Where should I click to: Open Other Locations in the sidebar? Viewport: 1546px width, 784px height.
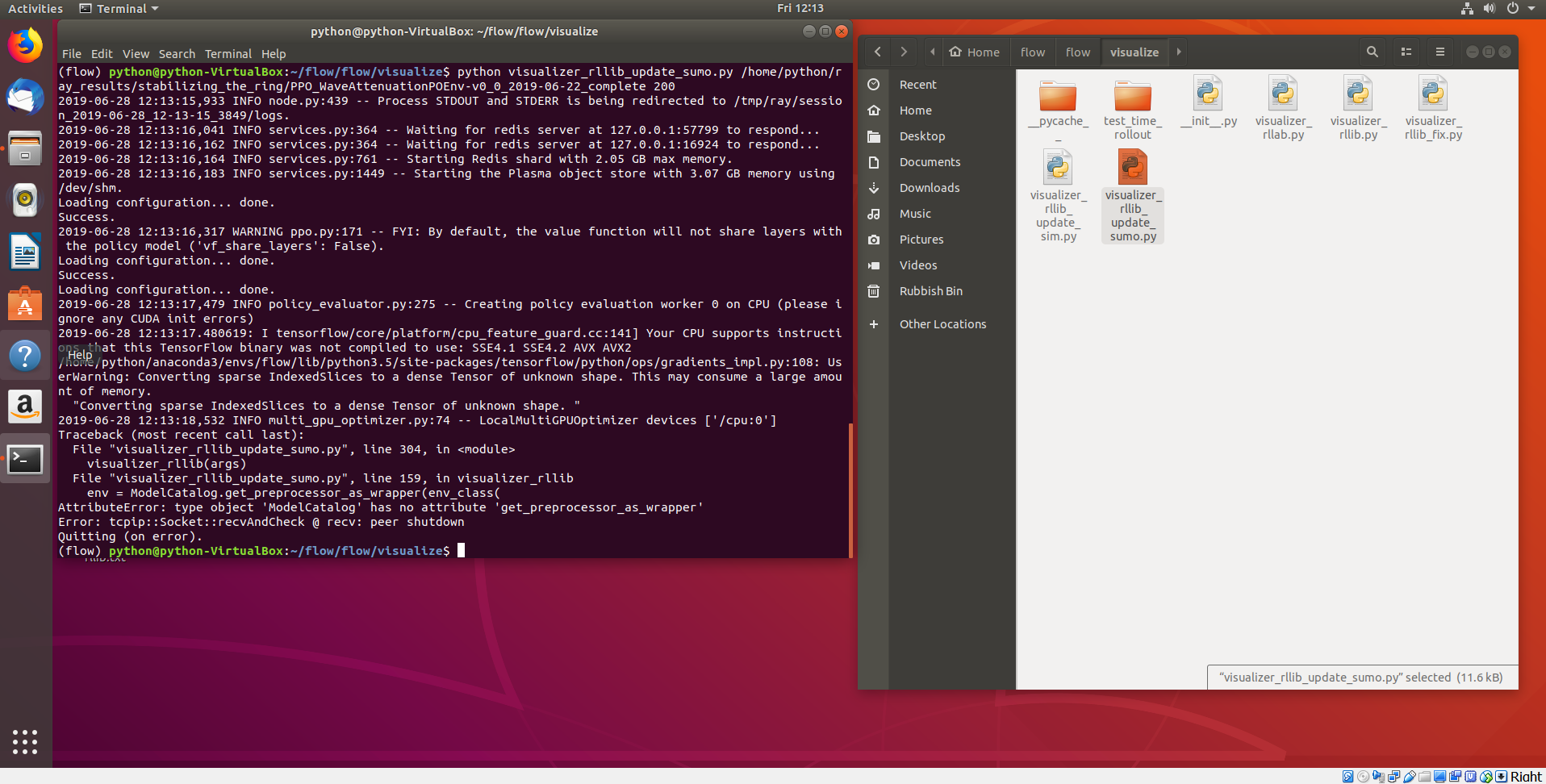(x=942, y=323)
